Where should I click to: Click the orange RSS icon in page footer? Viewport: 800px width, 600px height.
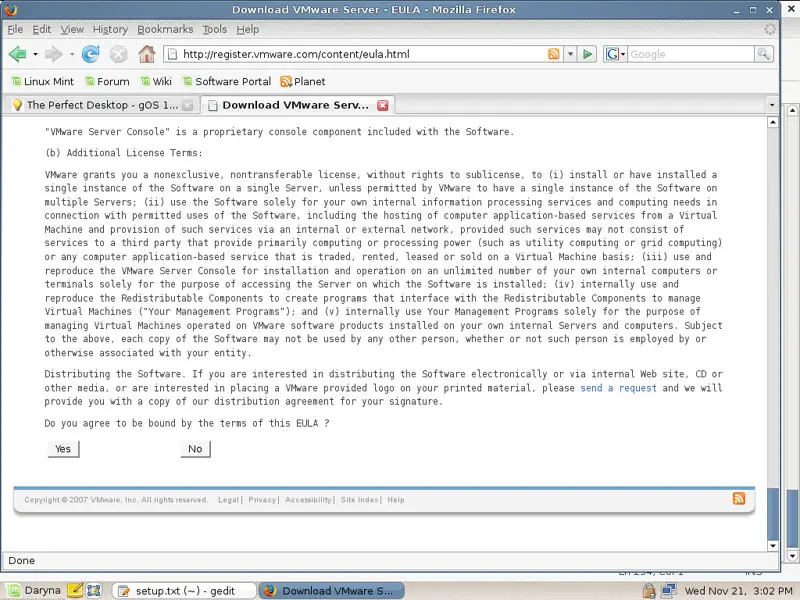pyautogui.click(x=739, y=498)
